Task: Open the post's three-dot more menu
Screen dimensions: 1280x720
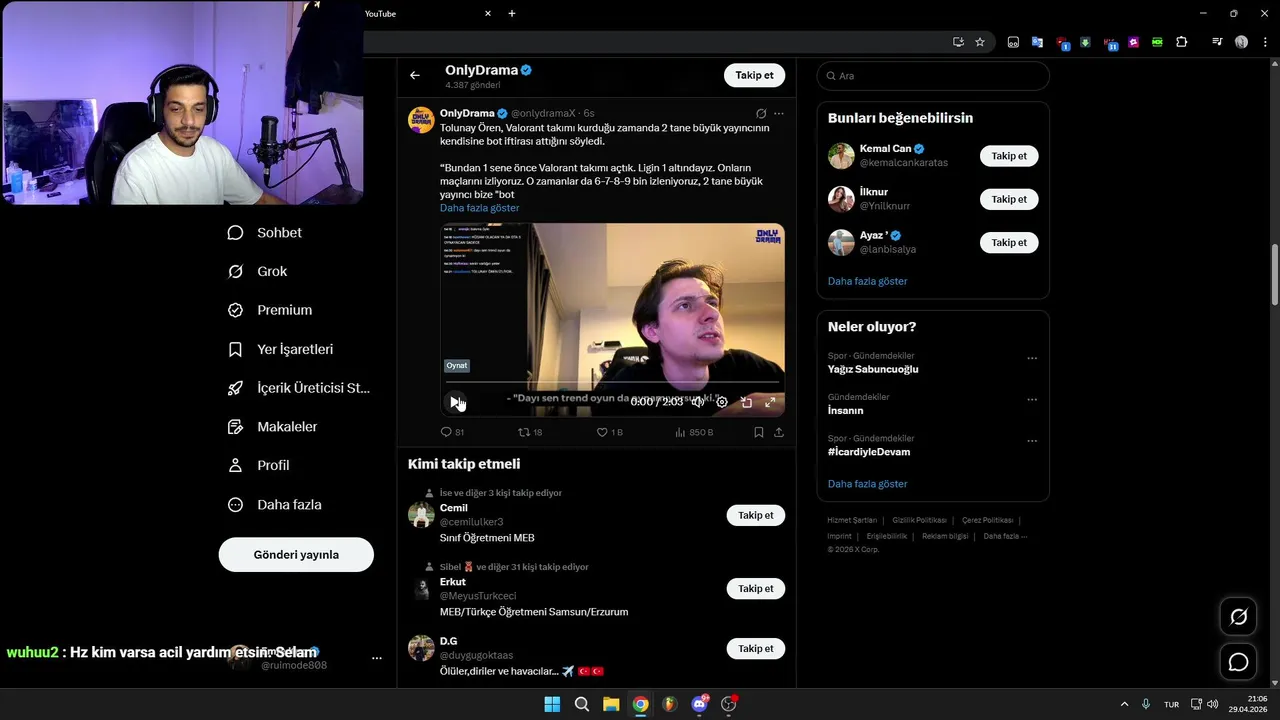Action: (779, 114)
